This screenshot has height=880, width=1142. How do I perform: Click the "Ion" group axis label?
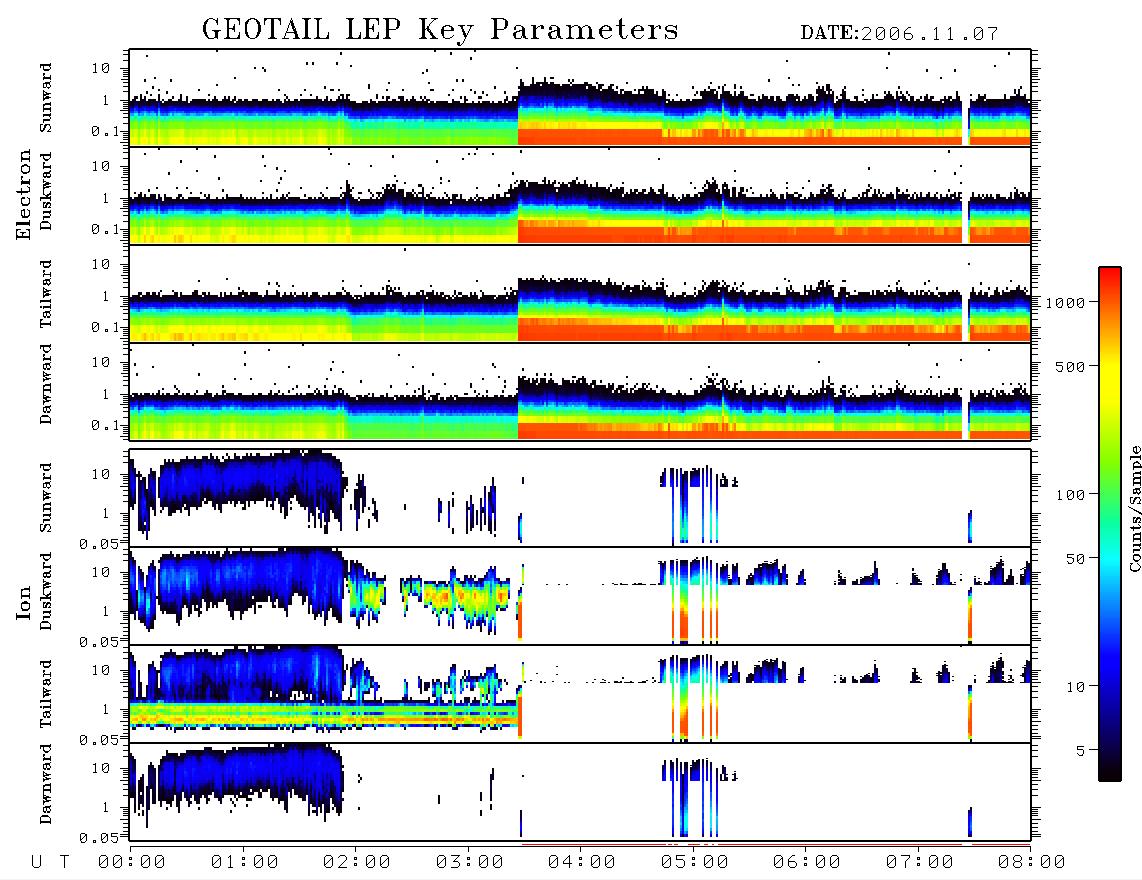coord(23,602)
